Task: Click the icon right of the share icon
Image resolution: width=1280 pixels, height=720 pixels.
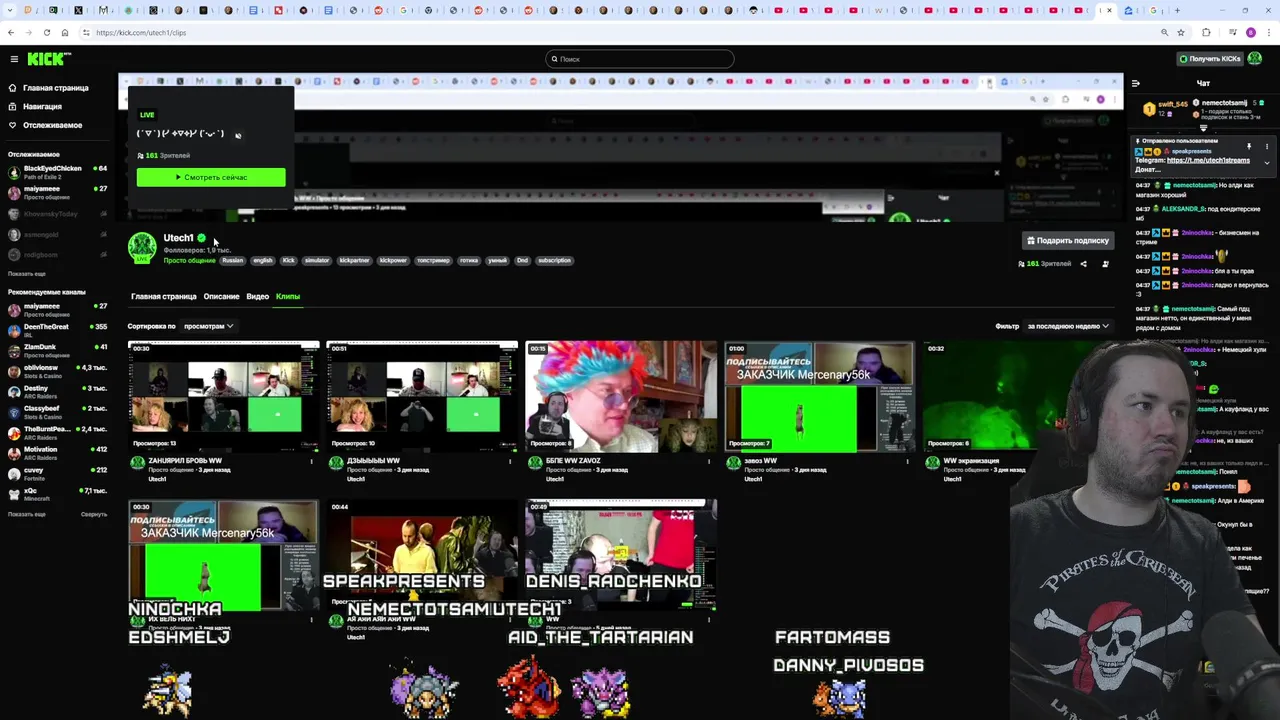Action: (1105, 264)
